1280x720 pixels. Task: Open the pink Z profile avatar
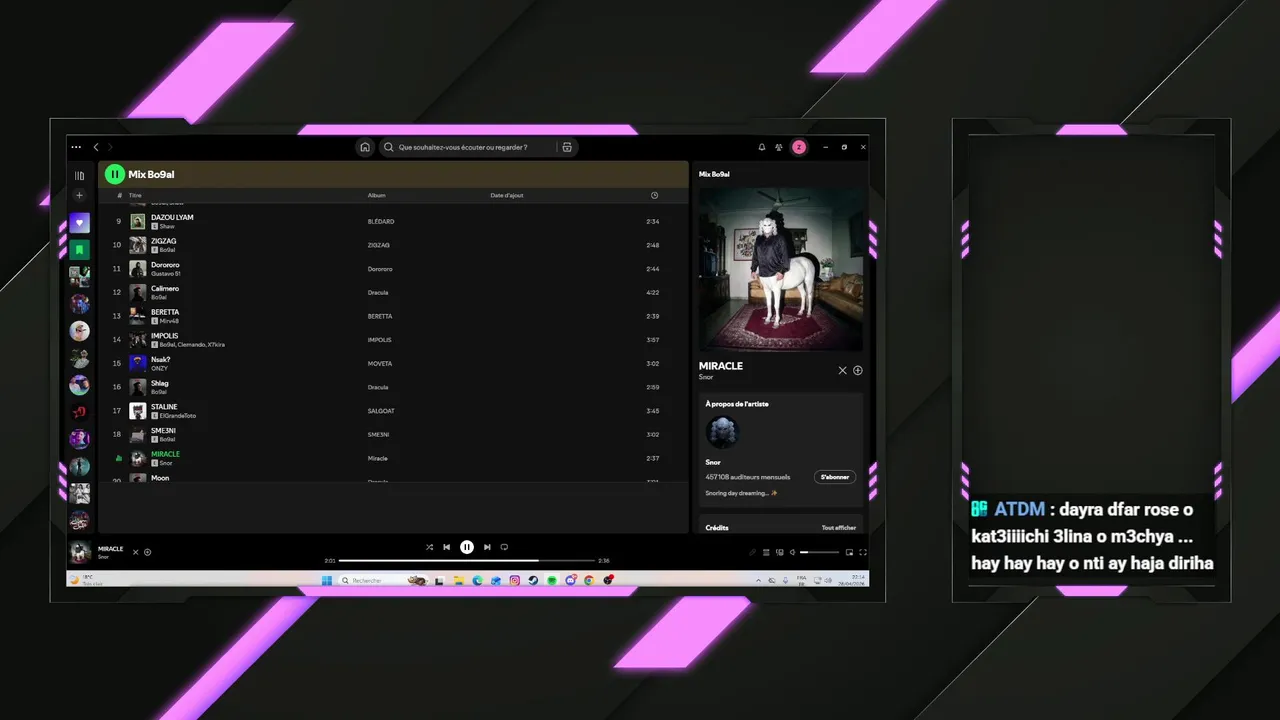pyautogui.click(x=799, y=147)
